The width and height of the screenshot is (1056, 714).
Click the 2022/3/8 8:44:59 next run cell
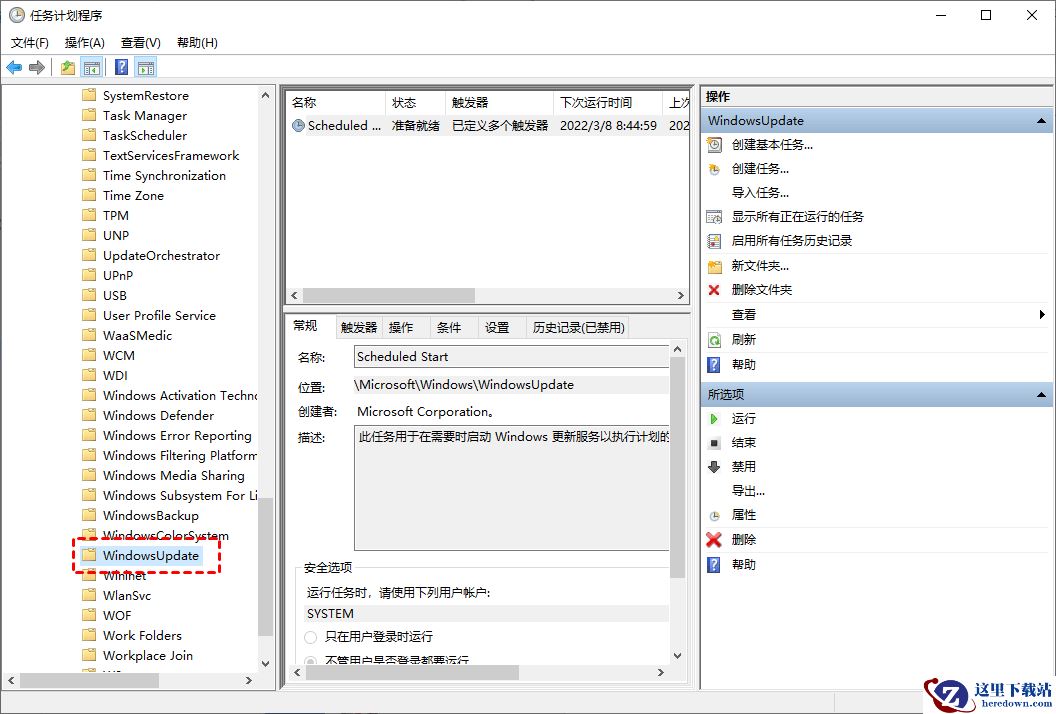608,126
